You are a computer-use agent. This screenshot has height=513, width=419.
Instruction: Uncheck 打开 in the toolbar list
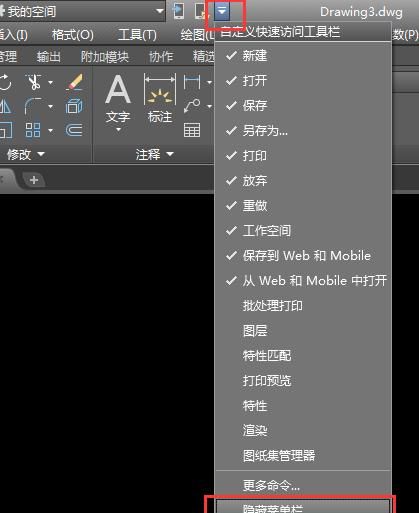303,81
